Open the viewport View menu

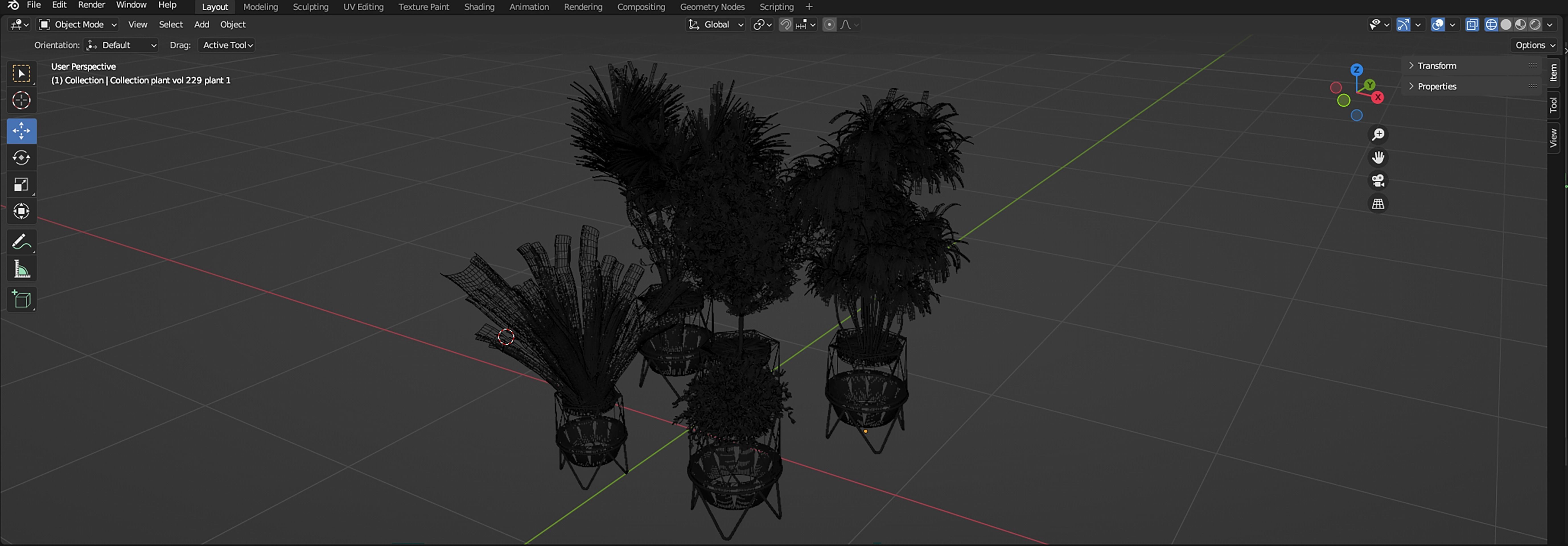pos(137,24)
